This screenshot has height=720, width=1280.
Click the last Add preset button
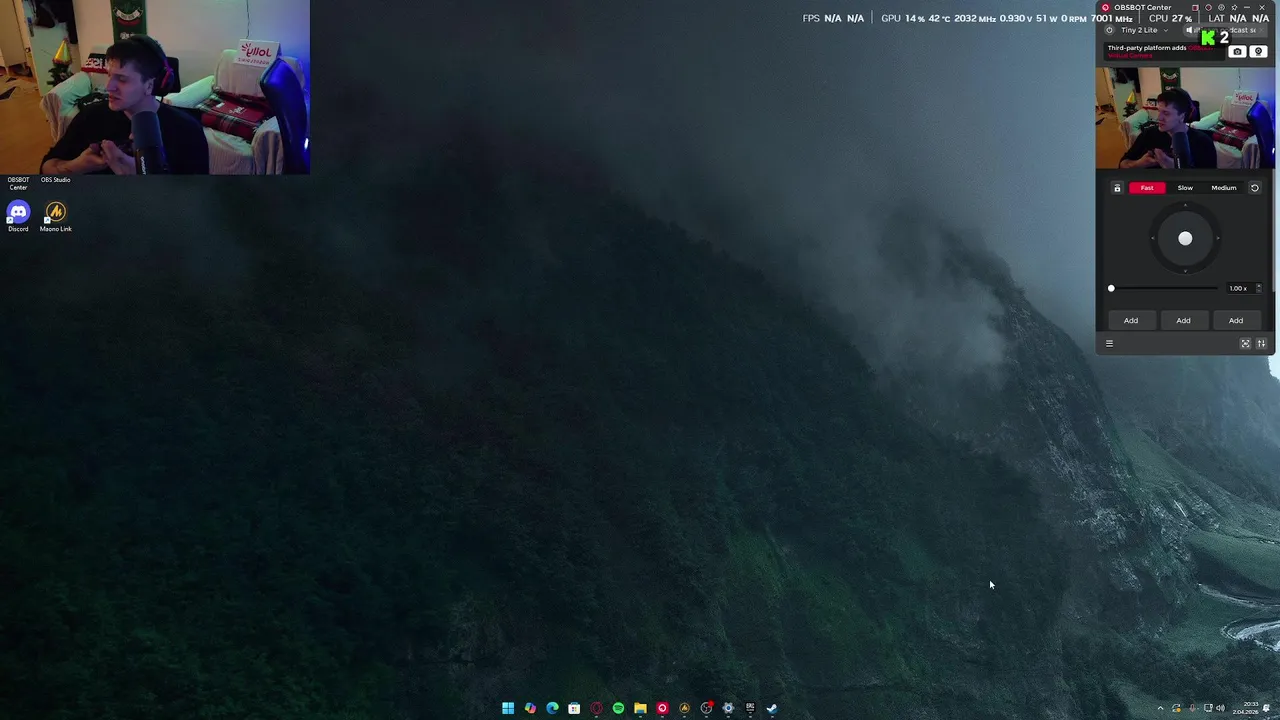click(x=1236, y=320)
